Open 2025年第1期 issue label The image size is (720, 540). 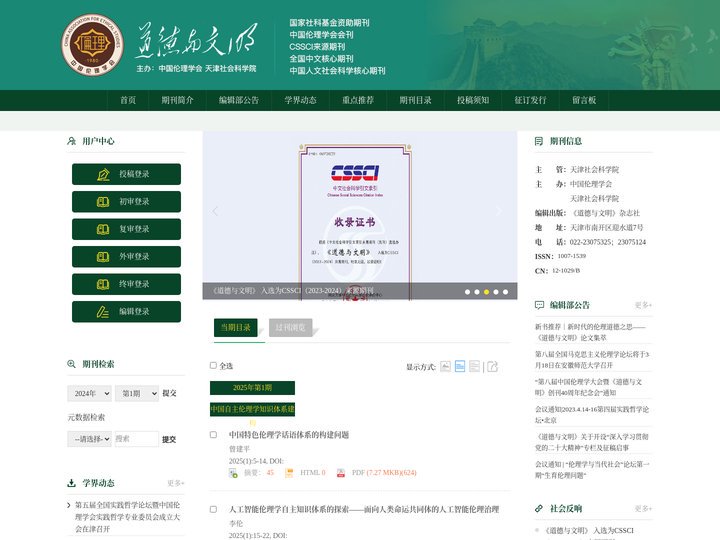click(252, 388)
